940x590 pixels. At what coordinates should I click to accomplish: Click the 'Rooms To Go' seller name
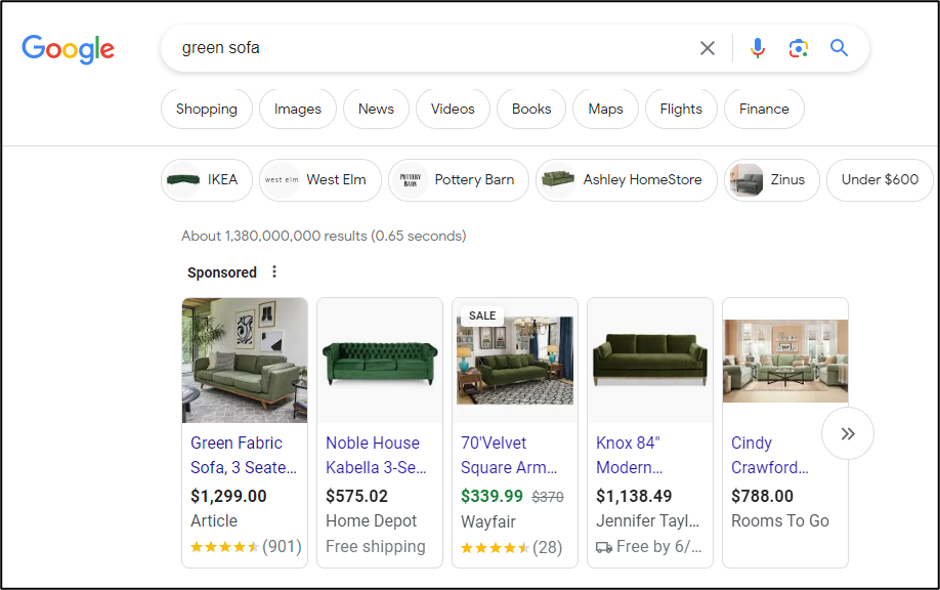click(x=780, y=521)
